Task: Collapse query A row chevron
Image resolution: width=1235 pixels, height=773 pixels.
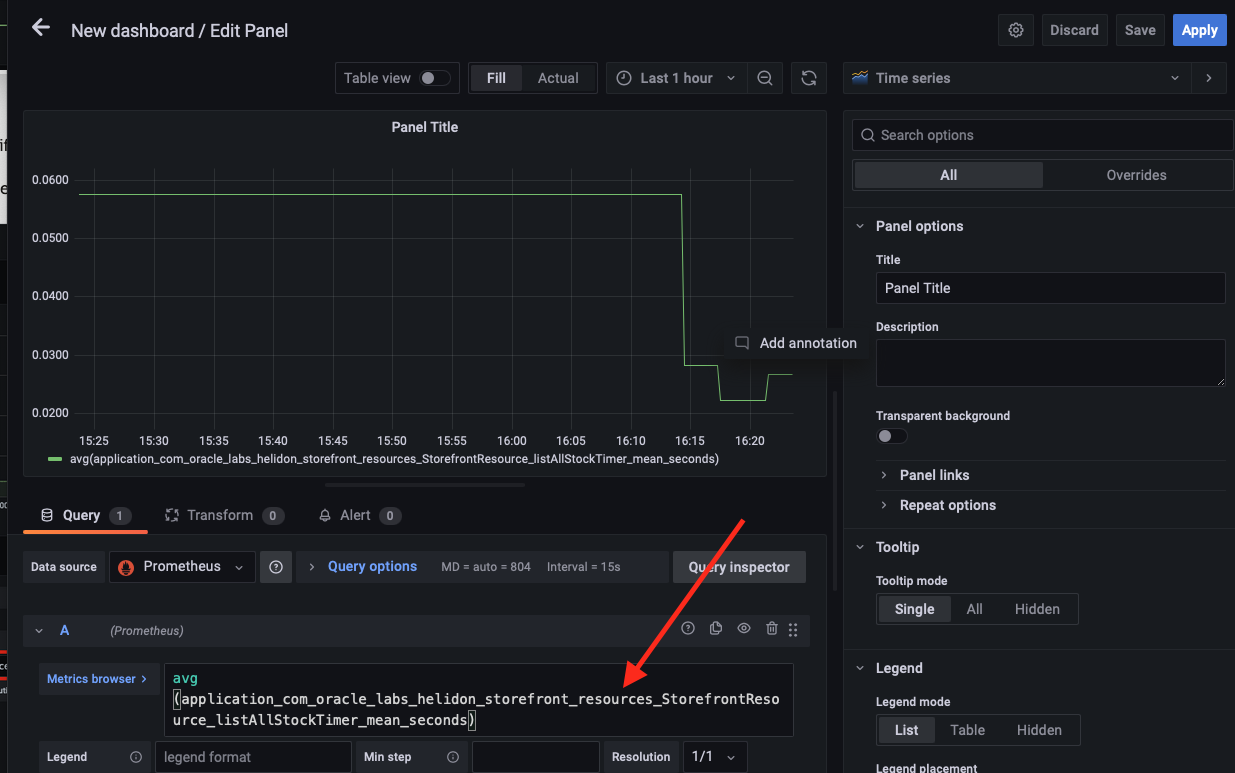Action: [x=39, y=630]
